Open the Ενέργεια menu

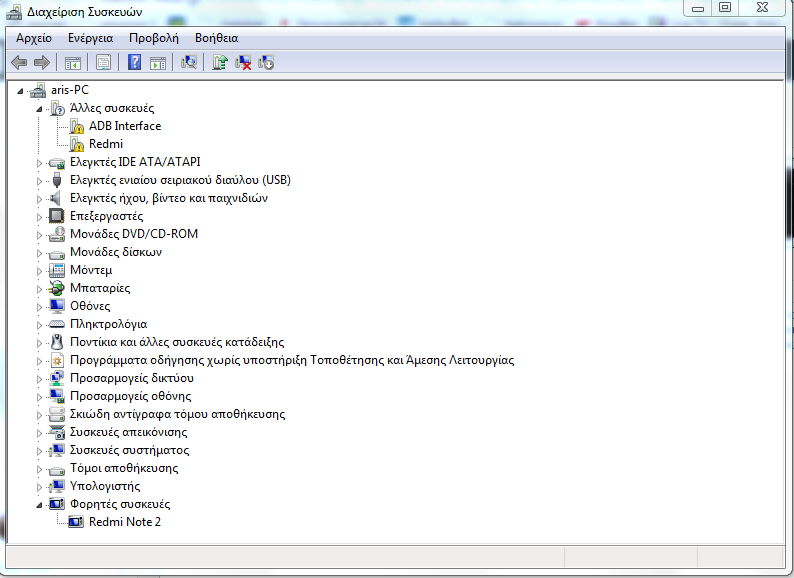tap(90, 37)
